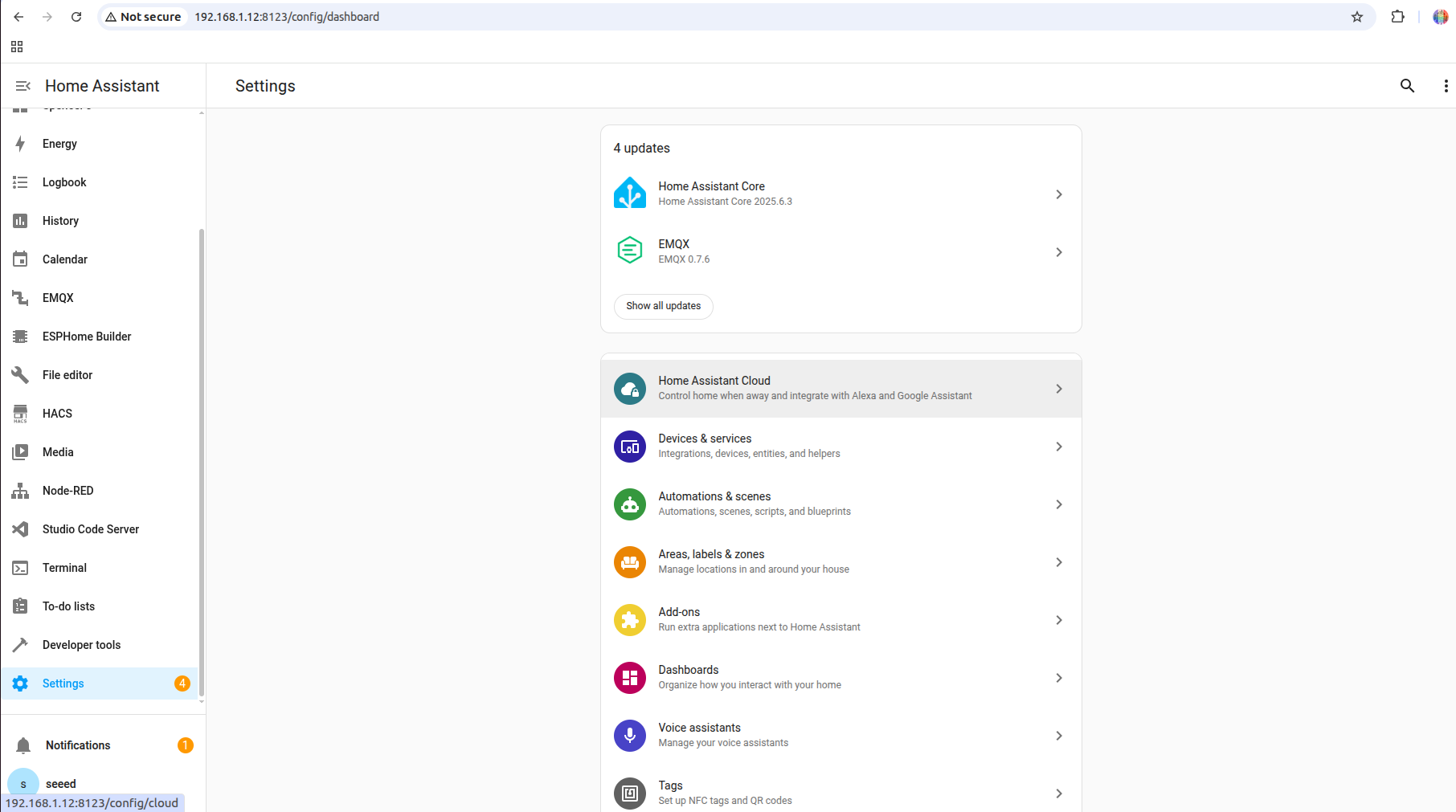Open Home Assistant Cloud row chevron
The width and height of the screenshot is (1456, 812).
[x=1059, y=389]
